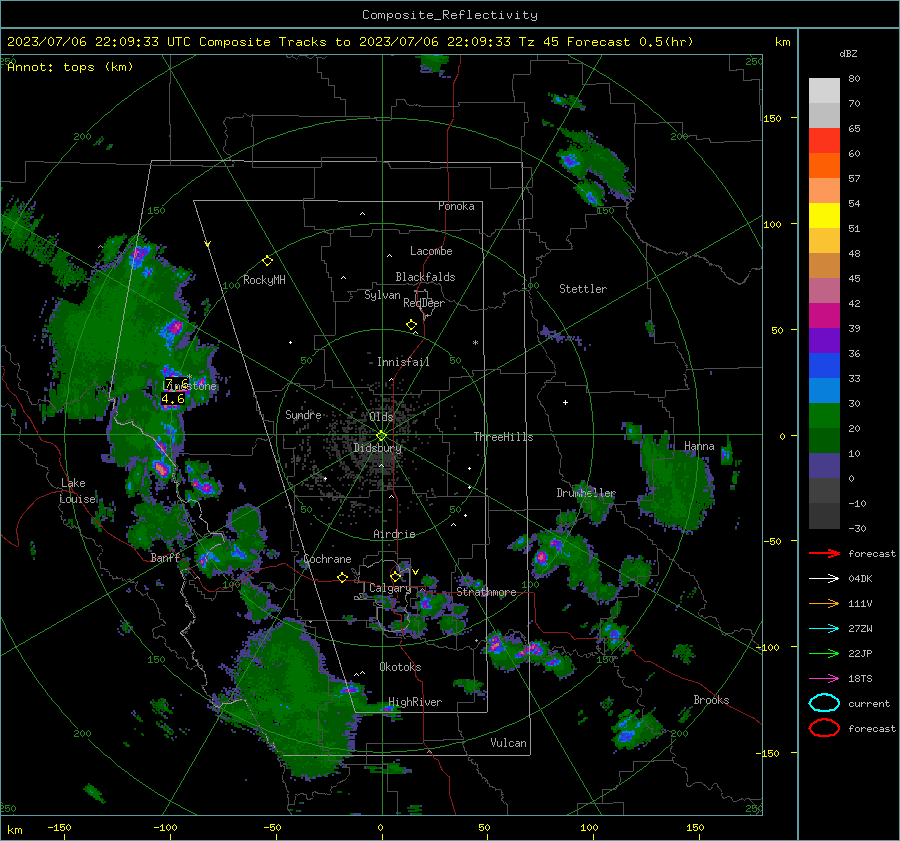This screenshot has width=900, height=841.
Task: Click the Lake Louise label
Action: [77, 491]
